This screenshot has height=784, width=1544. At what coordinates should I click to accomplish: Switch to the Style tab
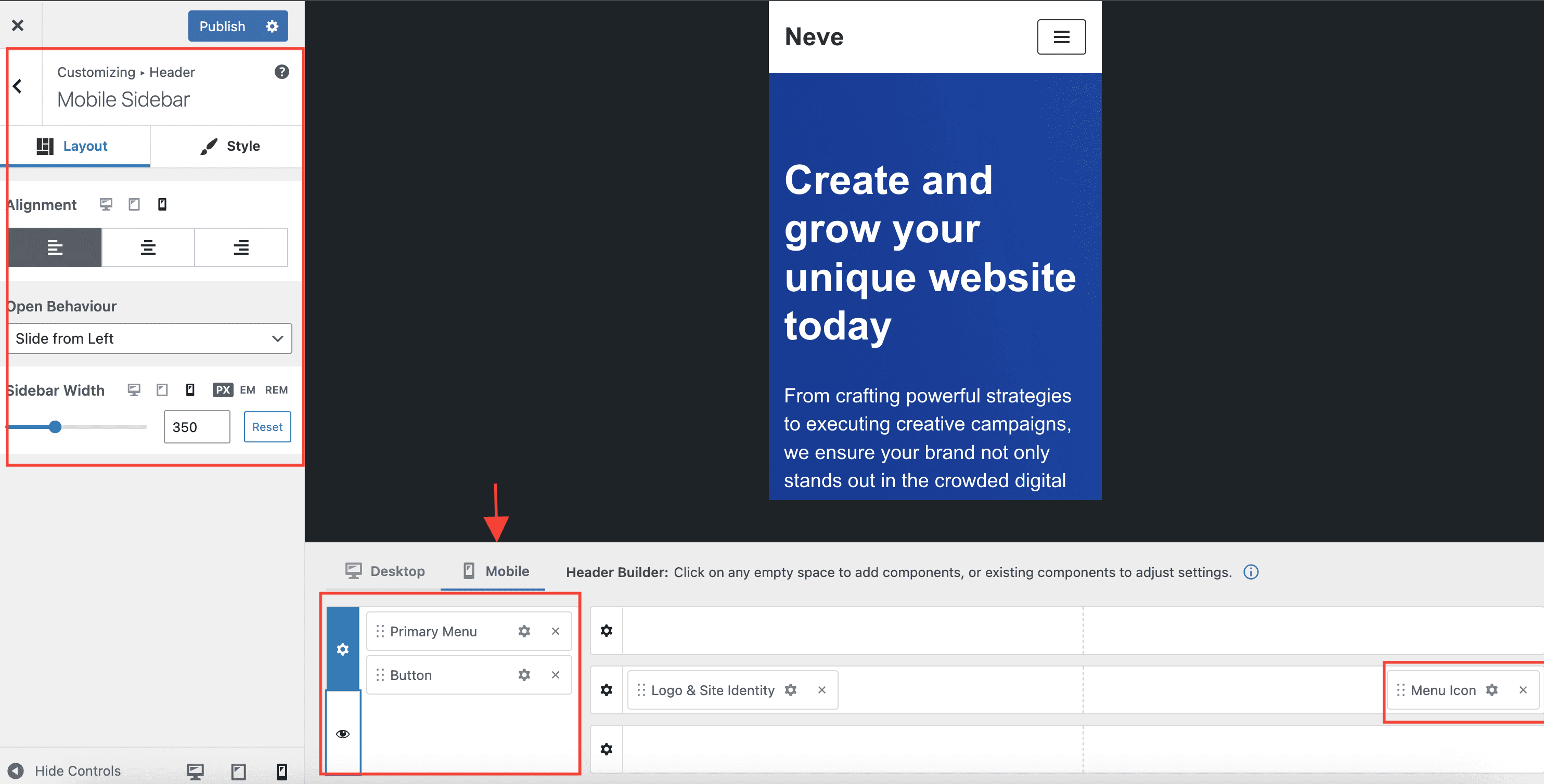click(230, 146)
